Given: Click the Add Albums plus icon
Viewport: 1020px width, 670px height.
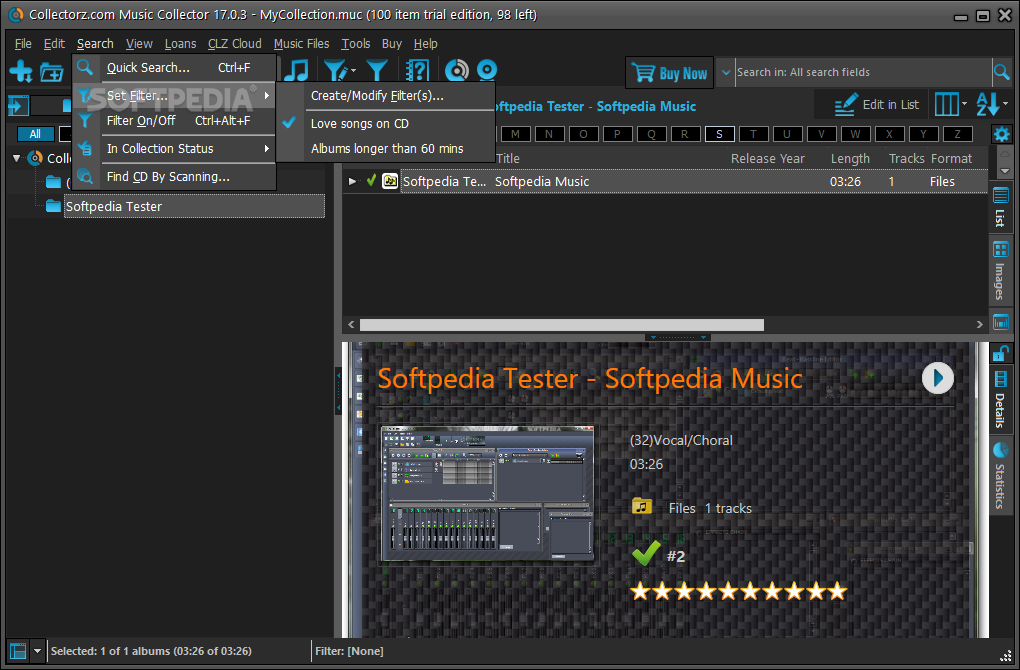Looking at the screenshot, I should (x=20, y=71).
